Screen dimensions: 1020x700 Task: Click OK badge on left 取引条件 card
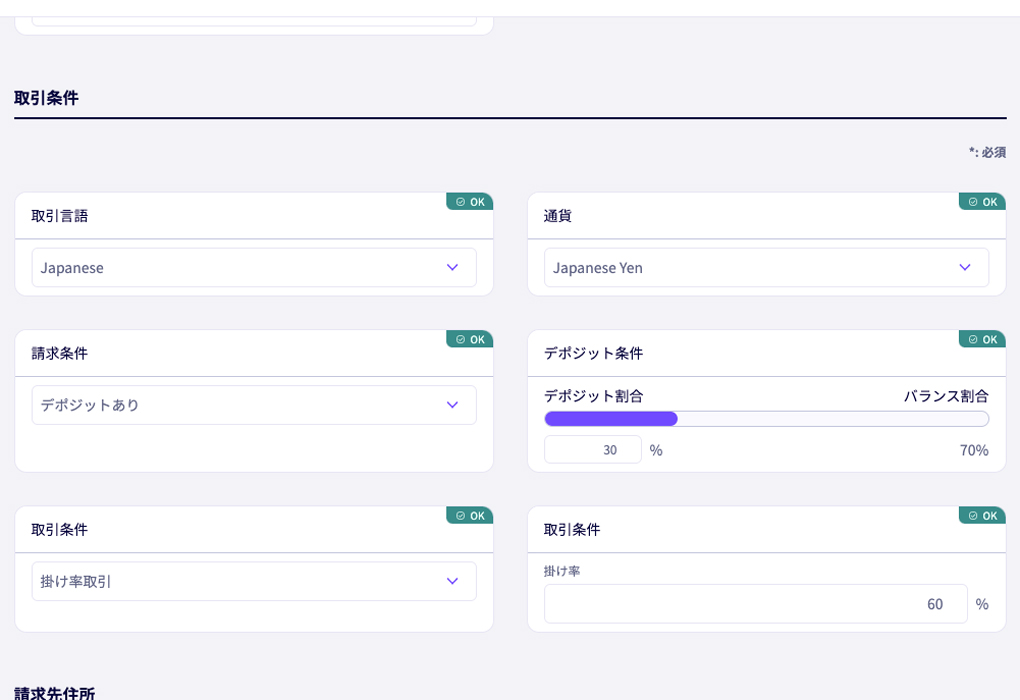tap(470, 515)
